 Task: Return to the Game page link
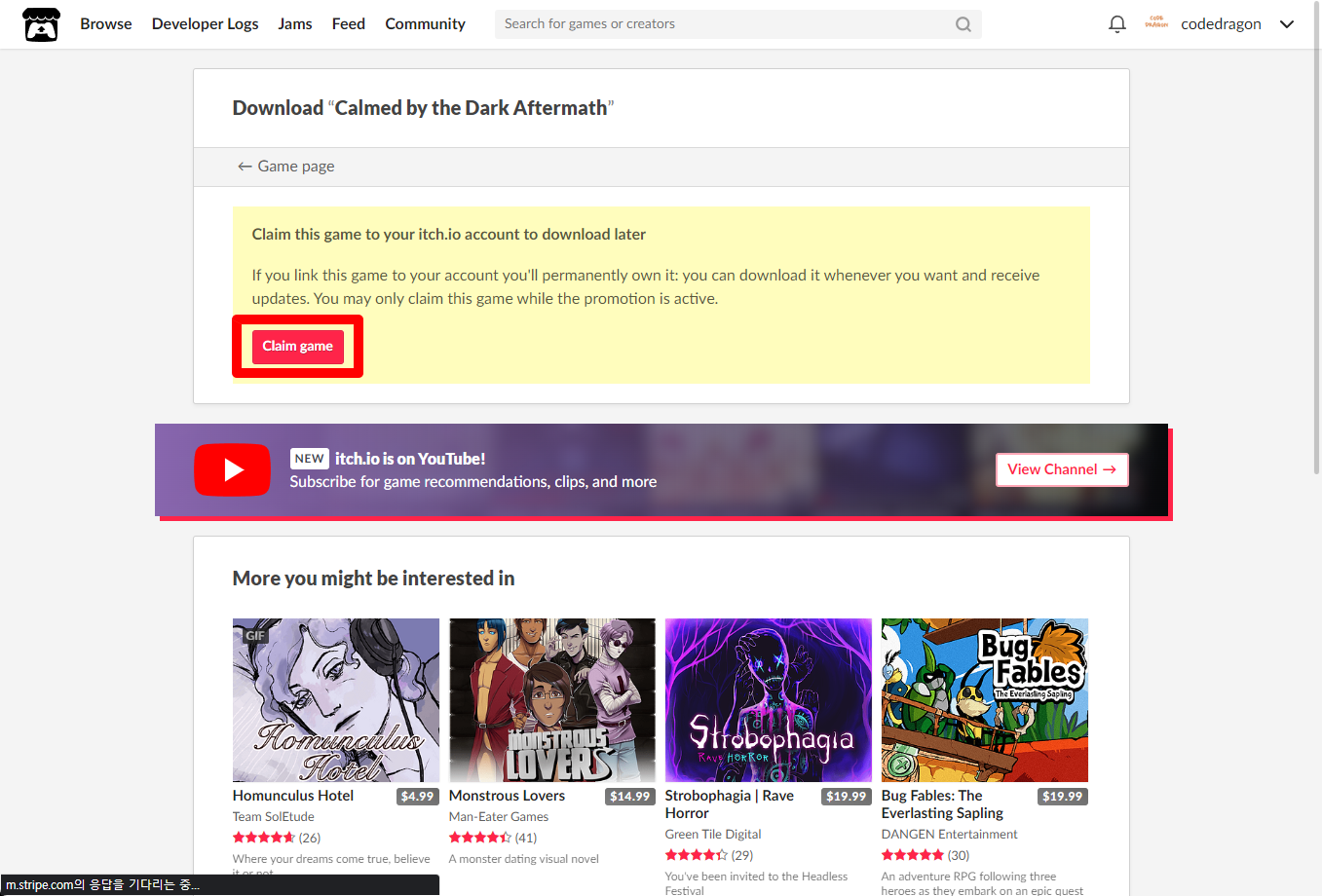click(x=285, y=167)
